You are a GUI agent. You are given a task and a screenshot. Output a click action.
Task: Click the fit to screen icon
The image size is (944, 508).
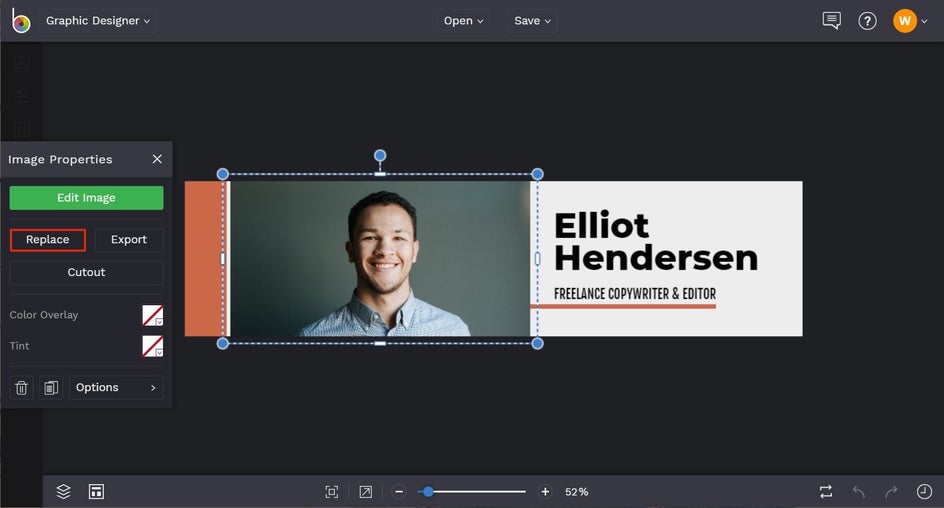click(x=332, y=492)
